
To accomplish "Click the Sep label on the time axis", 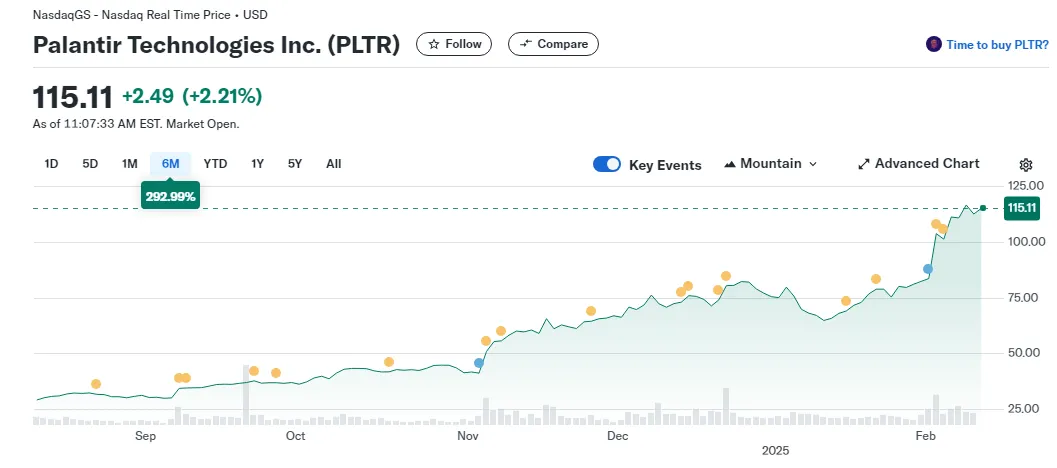I will coord(146,436).
